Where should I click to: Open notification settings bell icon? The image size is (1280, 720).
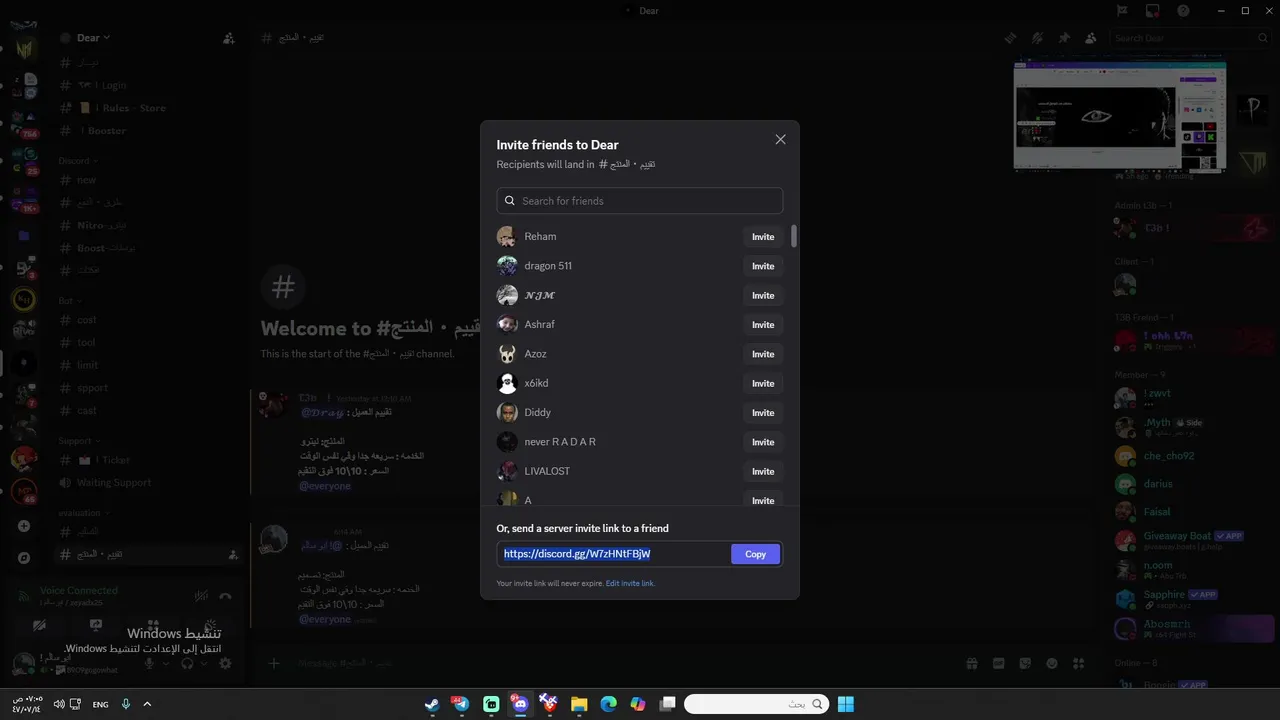[x=1038, y=38]
